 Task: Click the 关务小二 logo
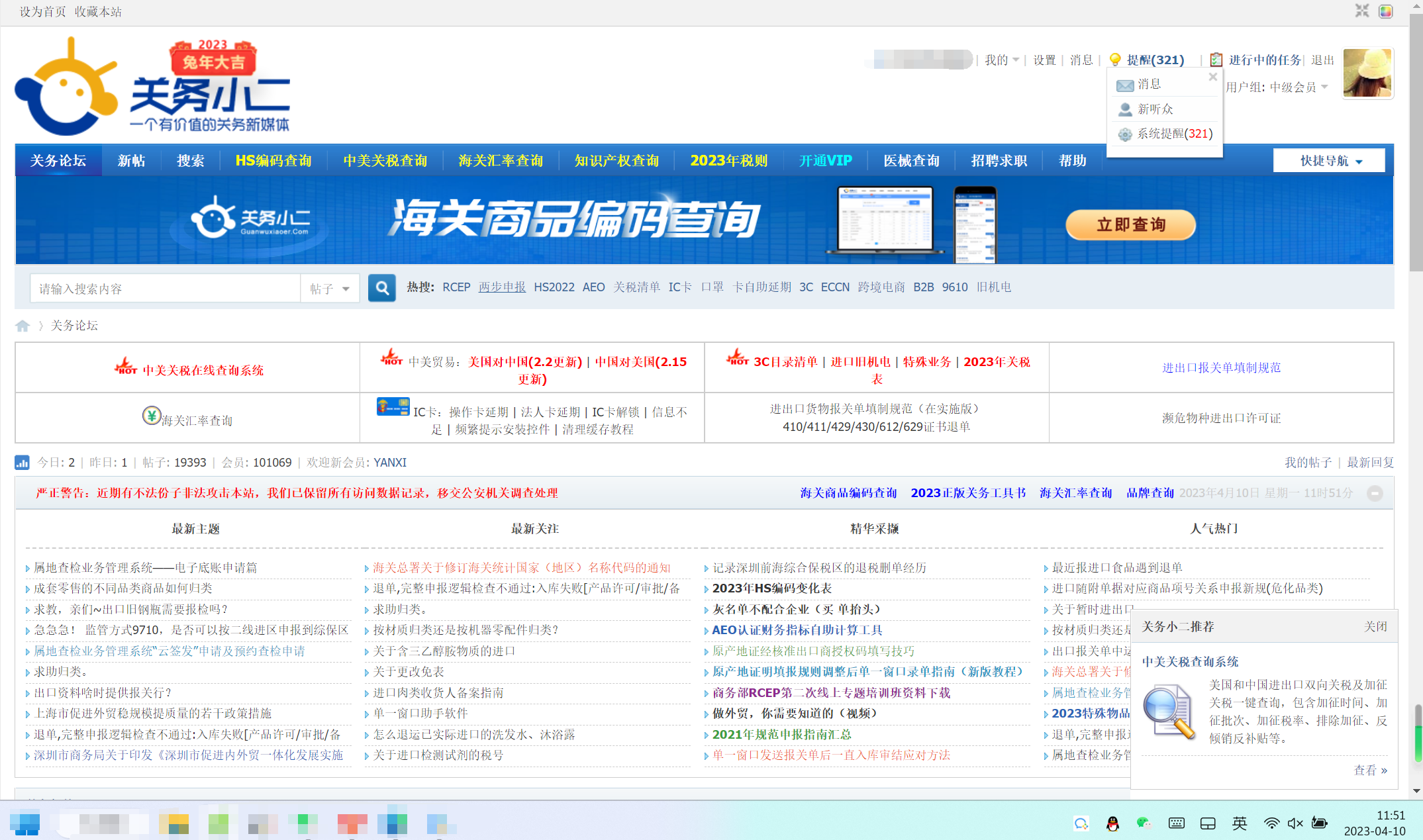coord(153,87)
